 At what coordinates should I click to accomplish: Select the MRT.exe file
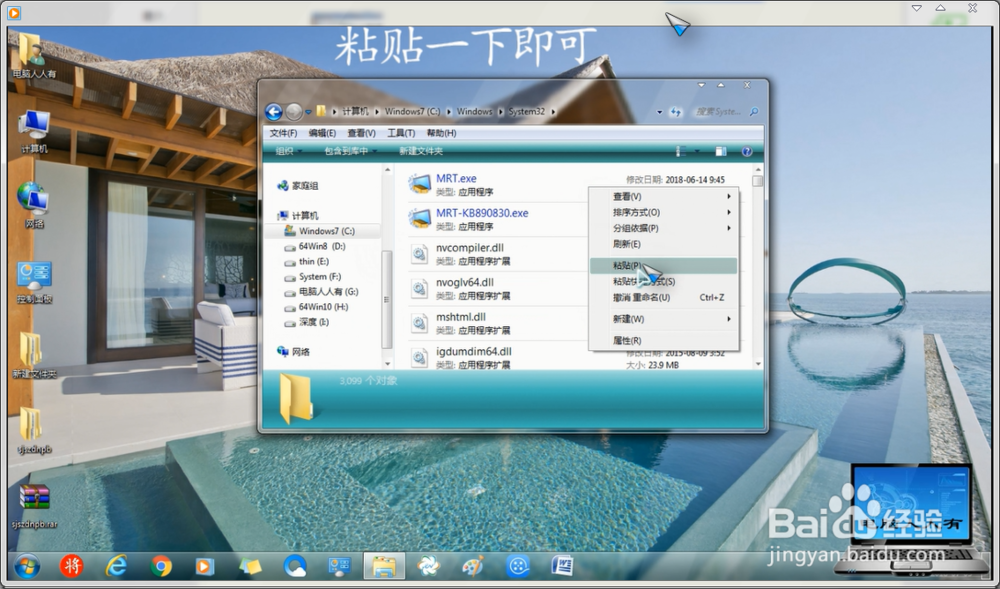pyautogui.click(x=456, y=178)
